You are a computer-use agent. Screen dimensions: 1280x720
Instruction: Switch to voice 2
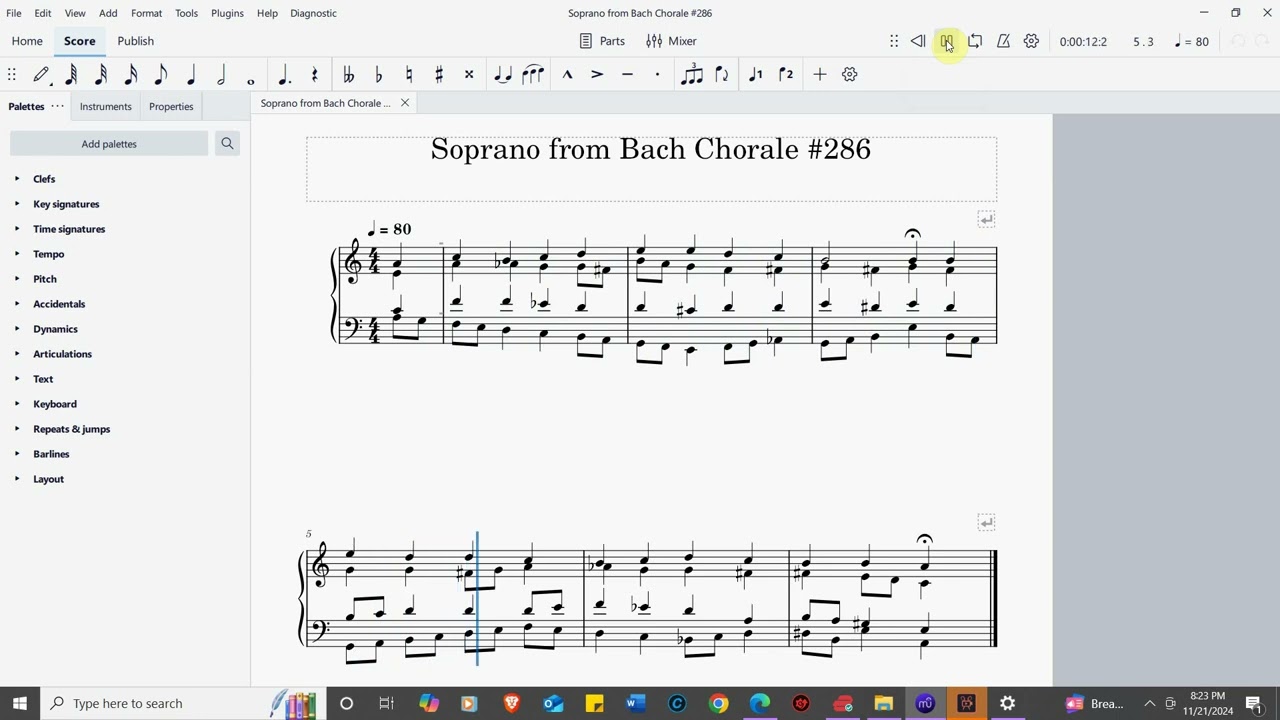click(x=786, y=74)
